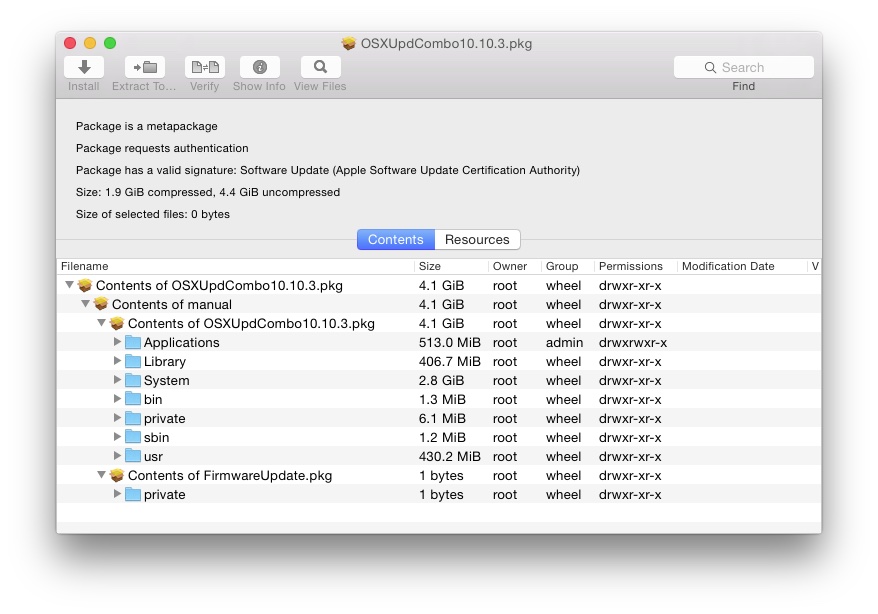Click the 2.8 GiB size cell

click(x=441, y=381)
